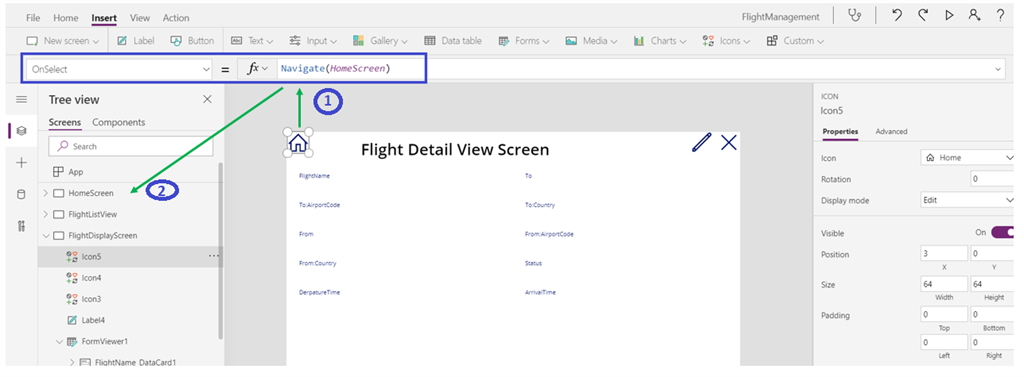
Task: Open New screen dropdown
Action: (x=63, y=41)
